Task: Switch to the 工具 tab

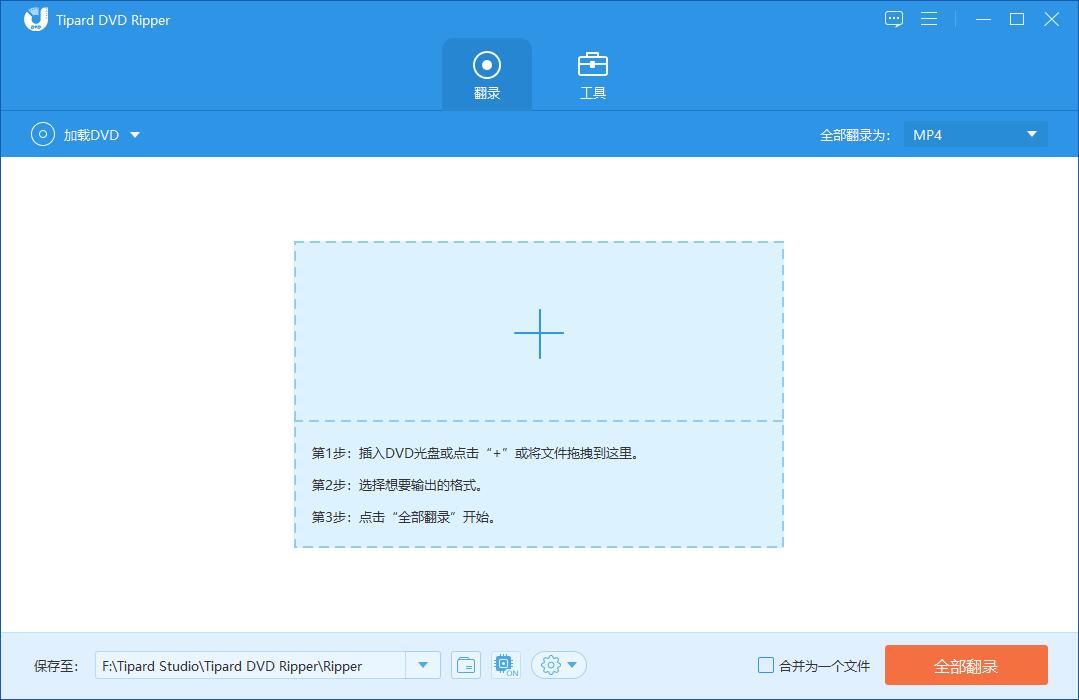Action: [x=592, y=75]
